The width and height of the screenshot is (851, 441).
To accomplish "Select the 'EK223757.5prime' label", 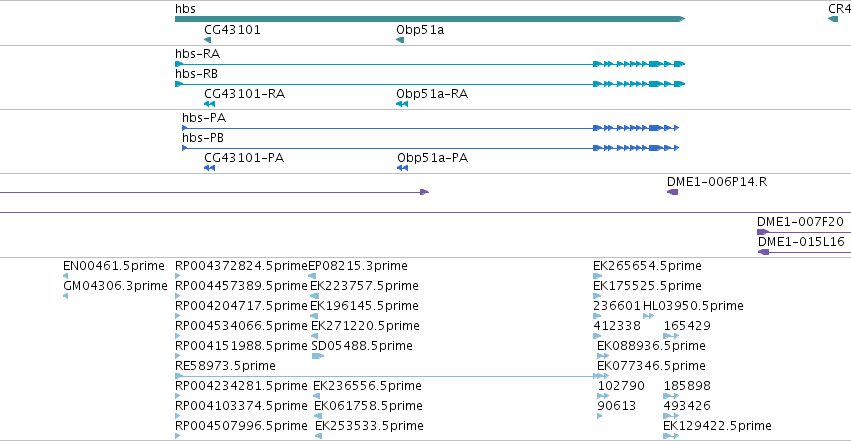I will (364, 286).
